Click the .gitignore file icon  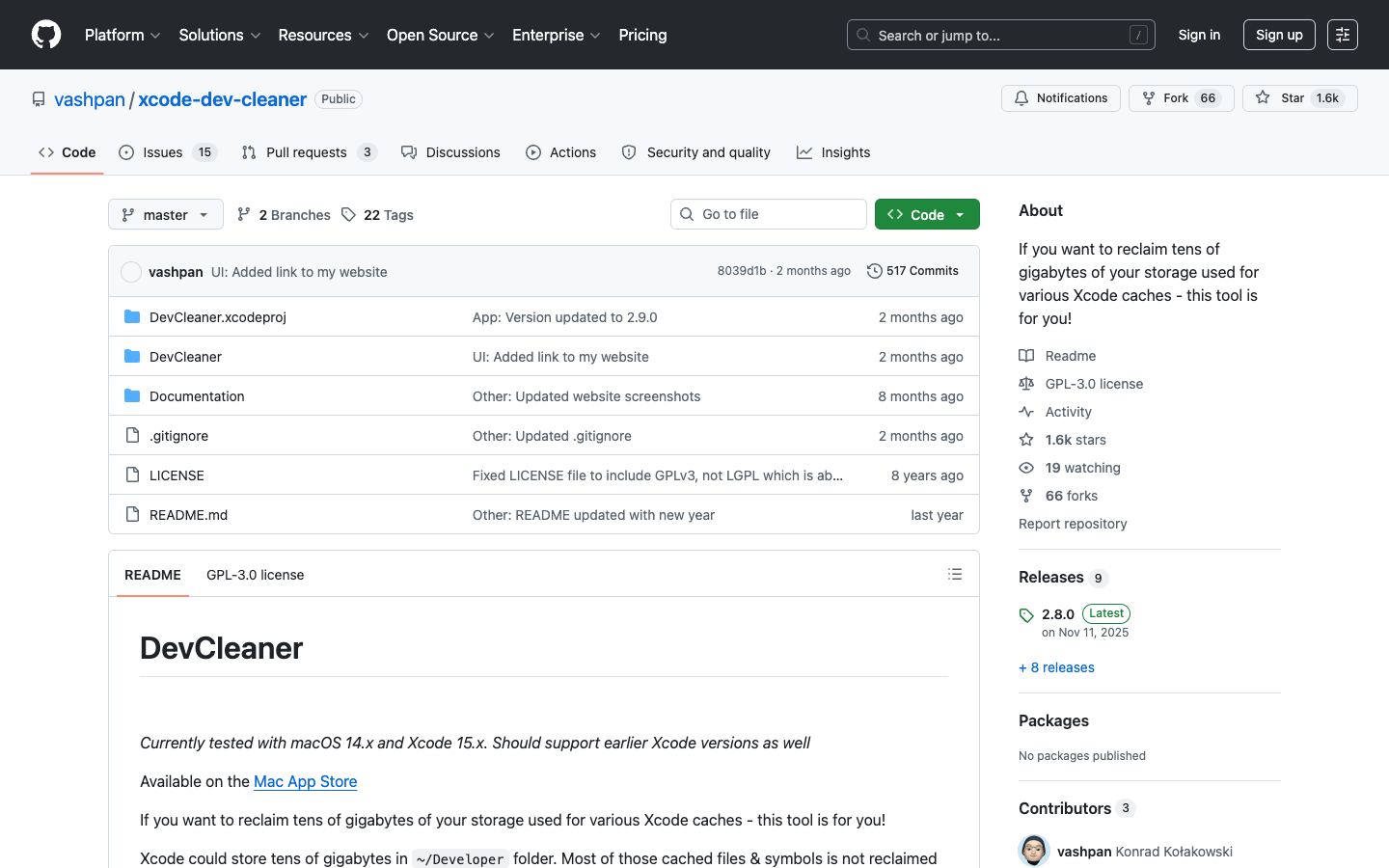click(x=132, y=435)
